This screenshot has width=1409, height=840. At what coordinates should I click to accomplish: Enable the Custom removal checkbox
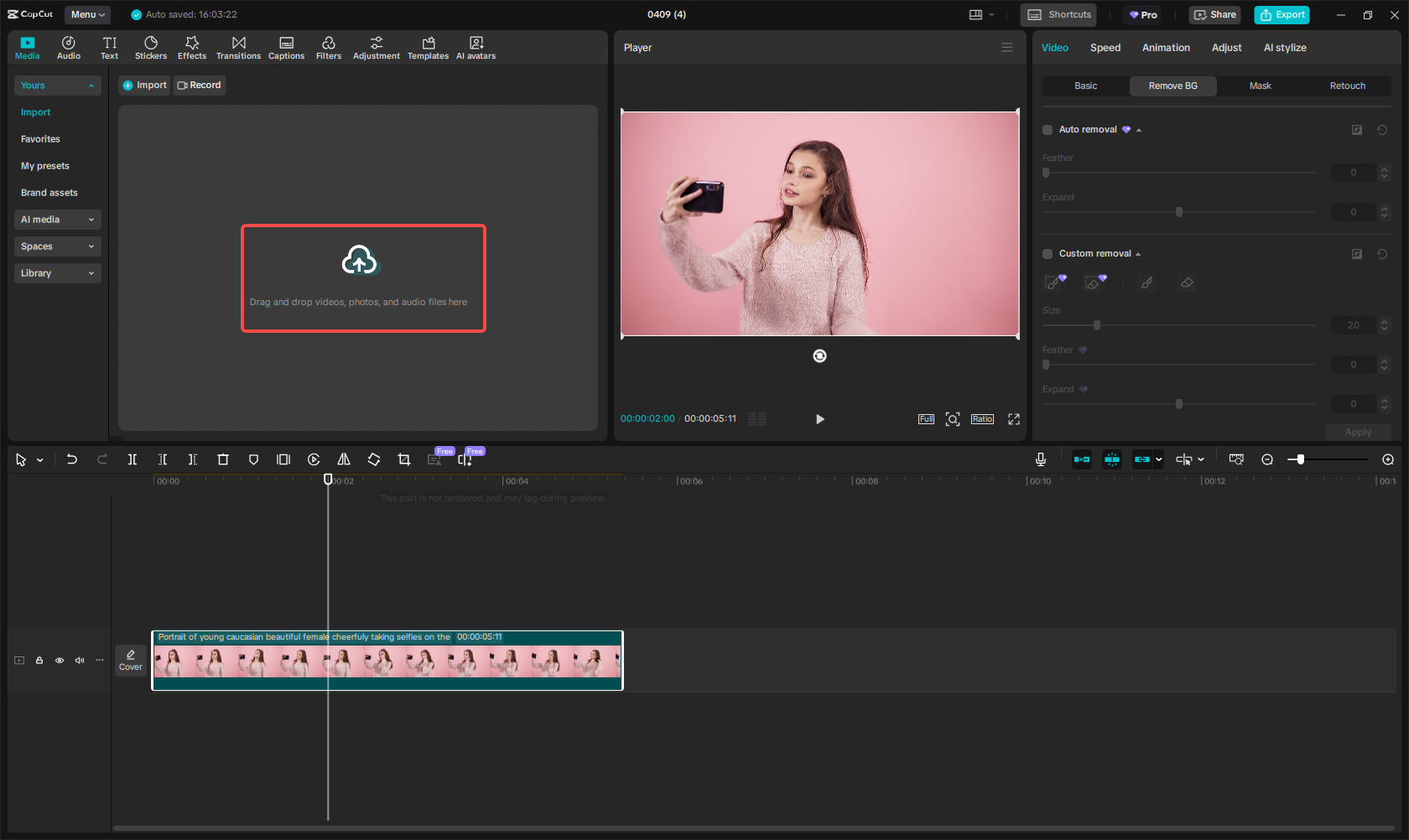coord(1047,253)
